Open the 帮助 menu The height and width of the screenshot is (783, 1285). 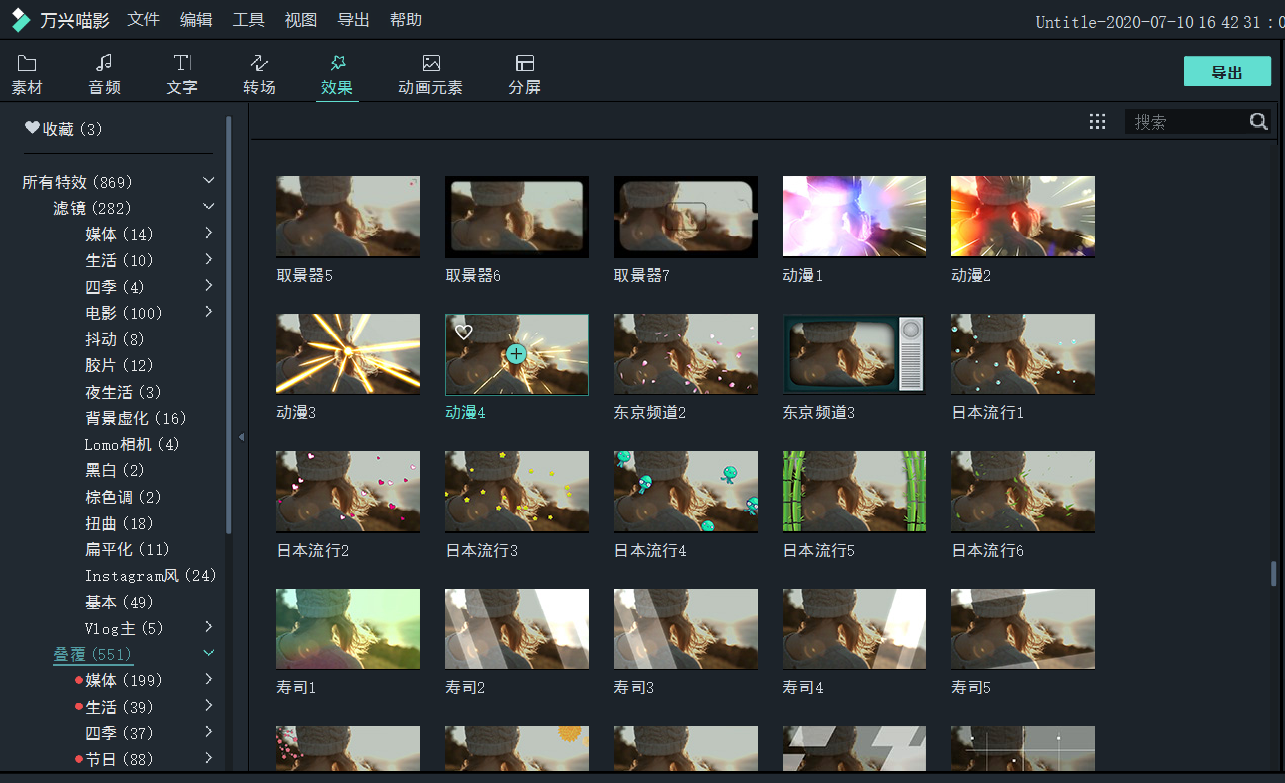406,20
